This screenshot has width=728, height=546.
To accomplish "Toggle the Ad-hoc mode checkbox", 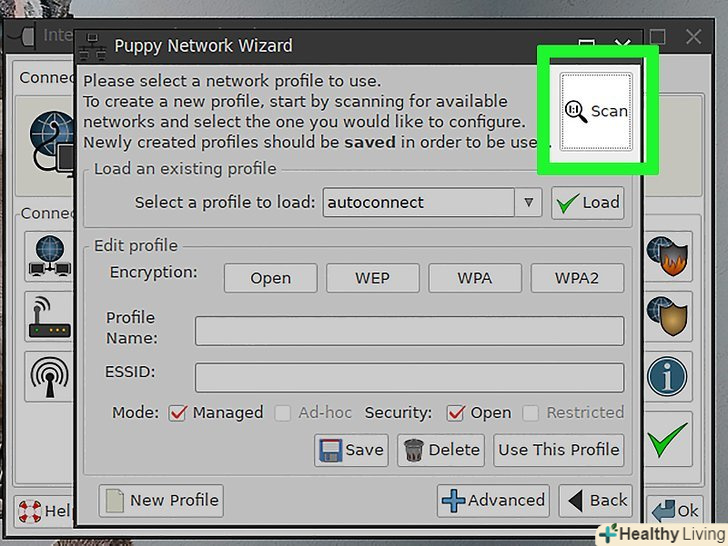I will (x=282, y=413).
